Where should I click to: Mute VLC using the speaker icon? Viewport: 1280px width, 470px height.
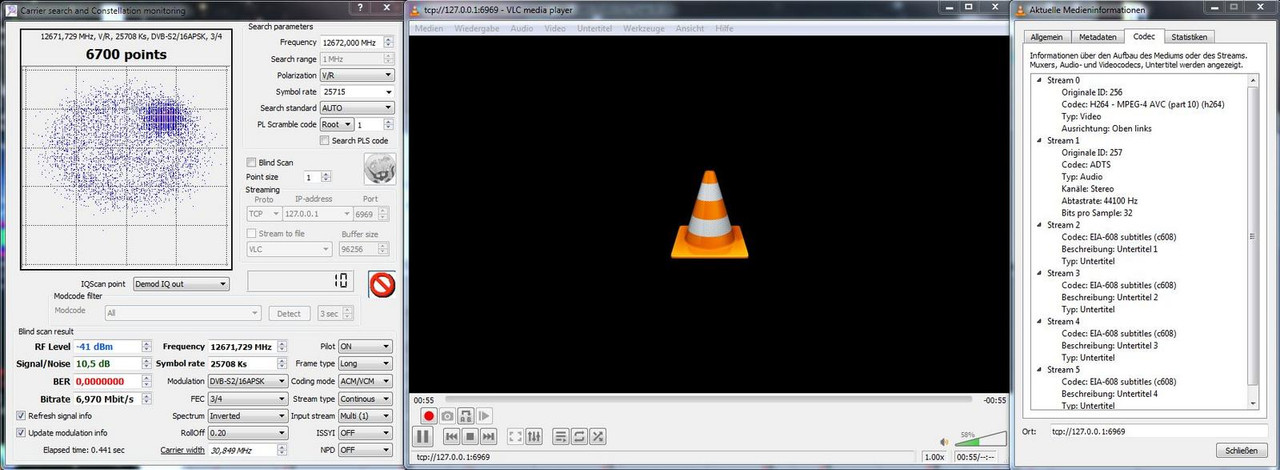(944, 441)
